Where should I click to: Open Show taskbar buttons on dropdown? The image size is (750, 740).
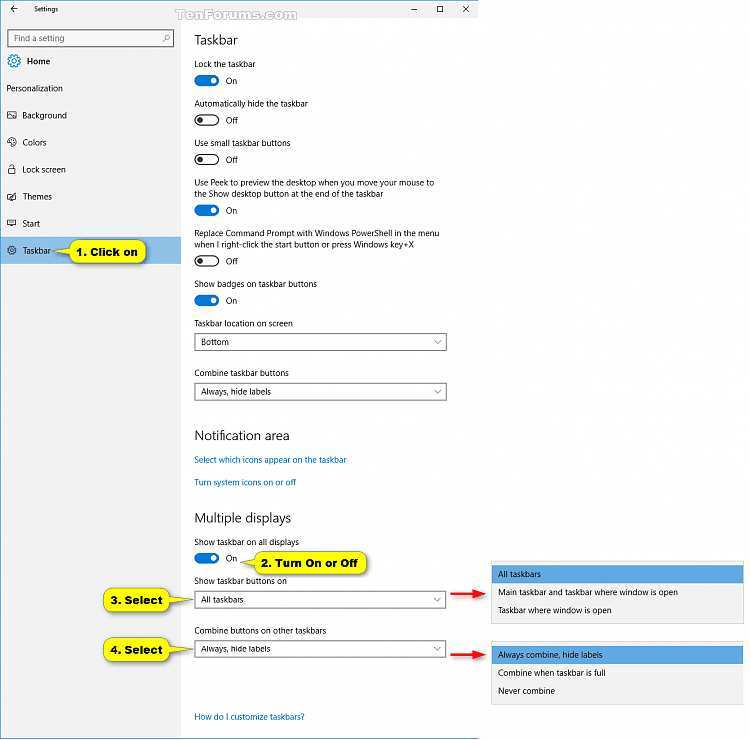(320, 600)
